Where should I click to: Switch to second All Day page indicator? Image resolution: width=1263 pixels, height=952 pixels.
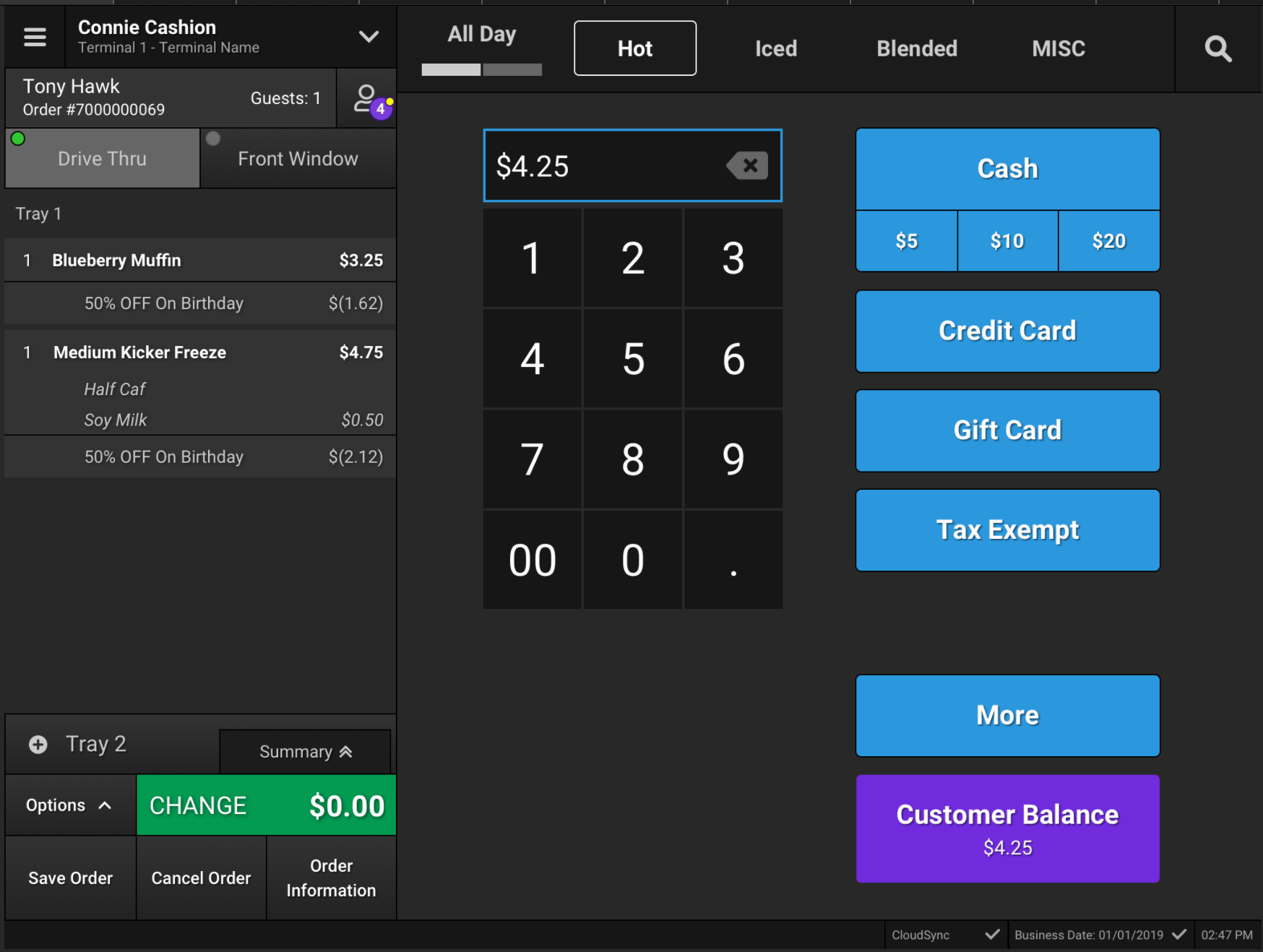[512, 70]
